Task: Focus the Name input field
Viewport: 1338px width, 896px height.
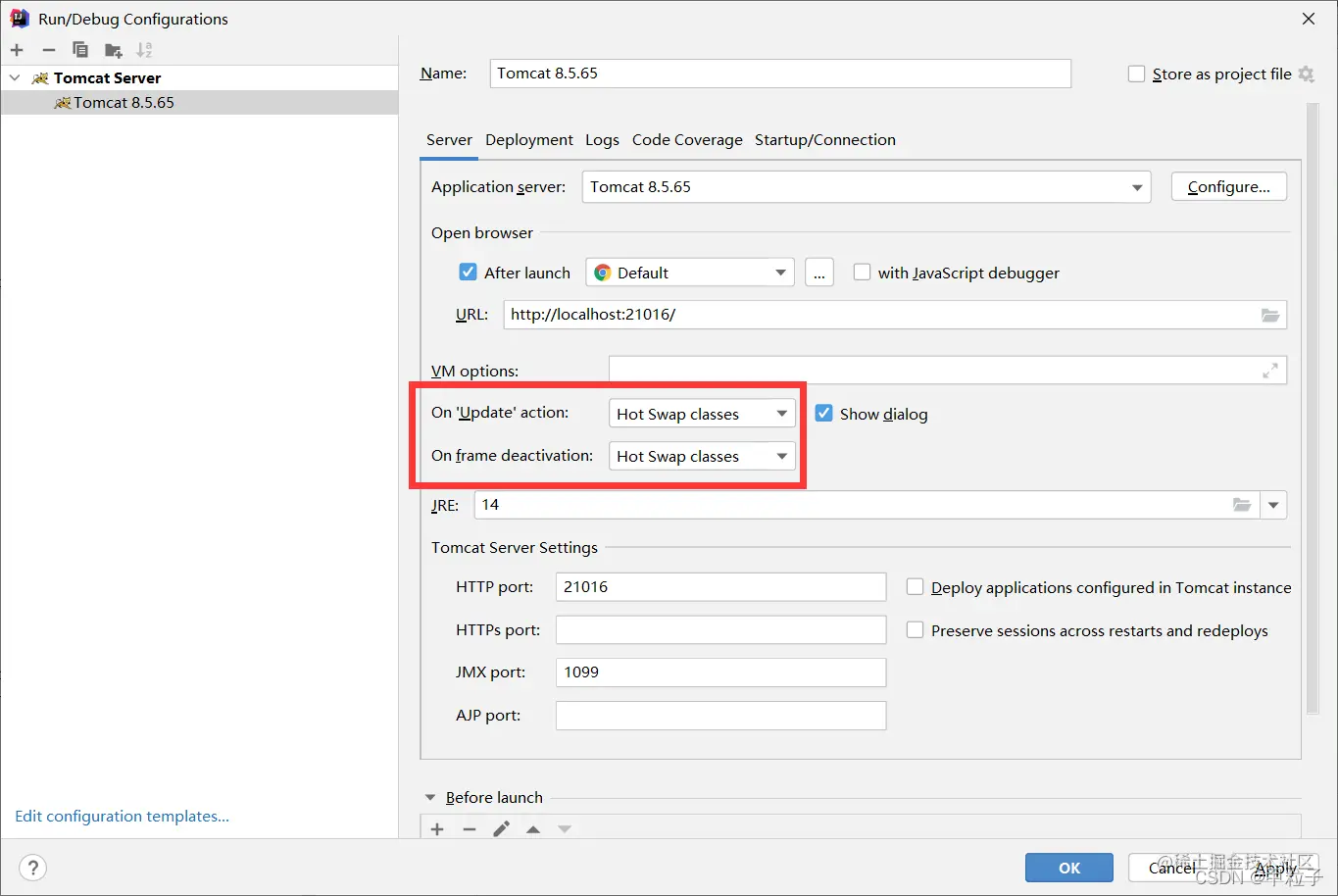Action: tap(780, 73)
